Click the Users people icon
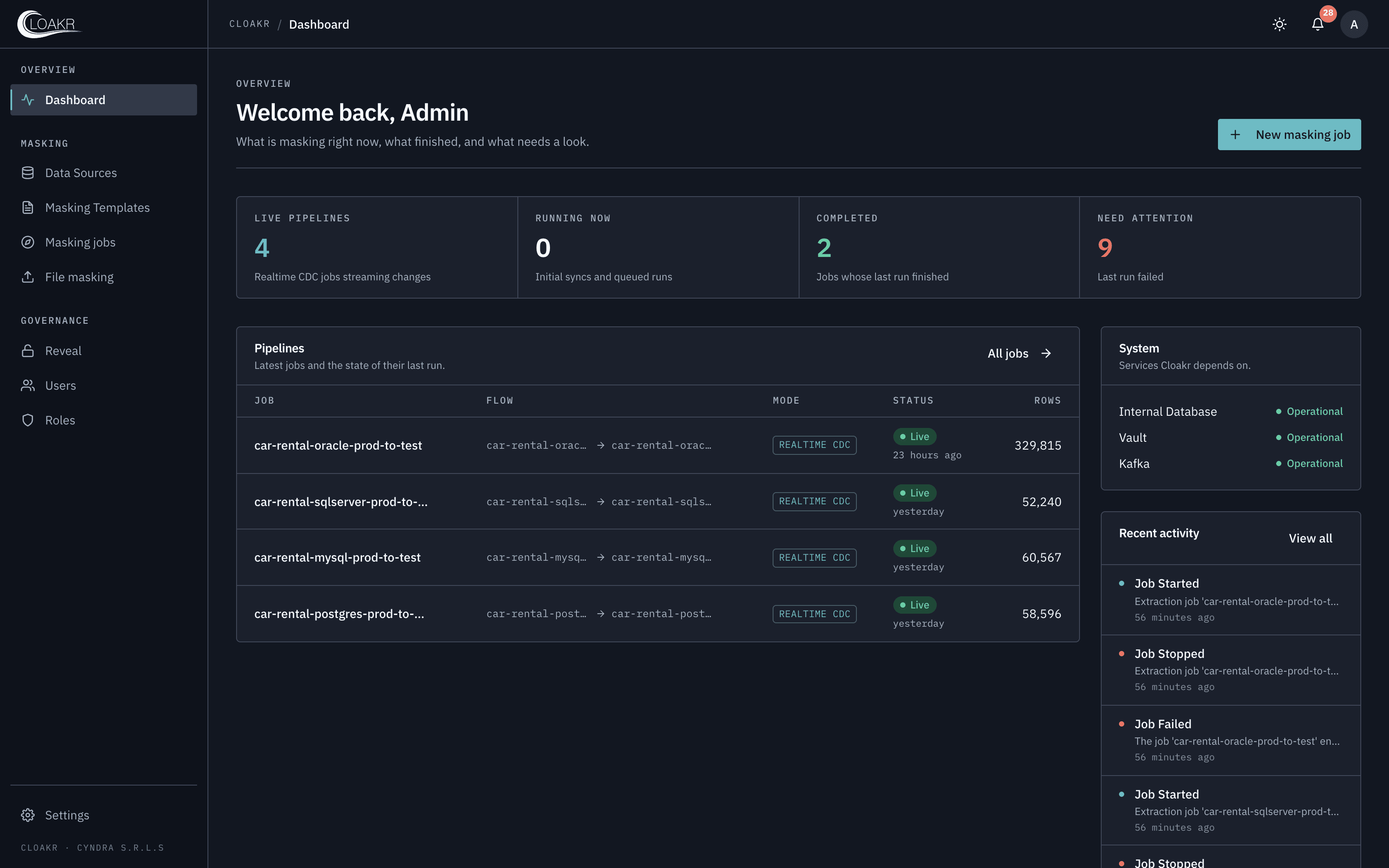 tap(27, 385)
